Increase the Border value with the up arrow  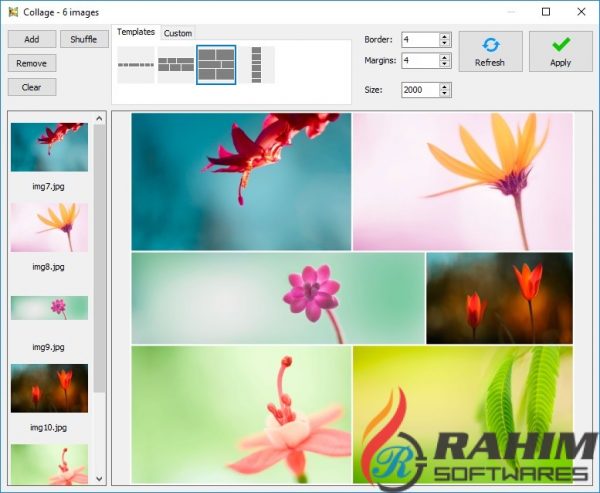444,36
